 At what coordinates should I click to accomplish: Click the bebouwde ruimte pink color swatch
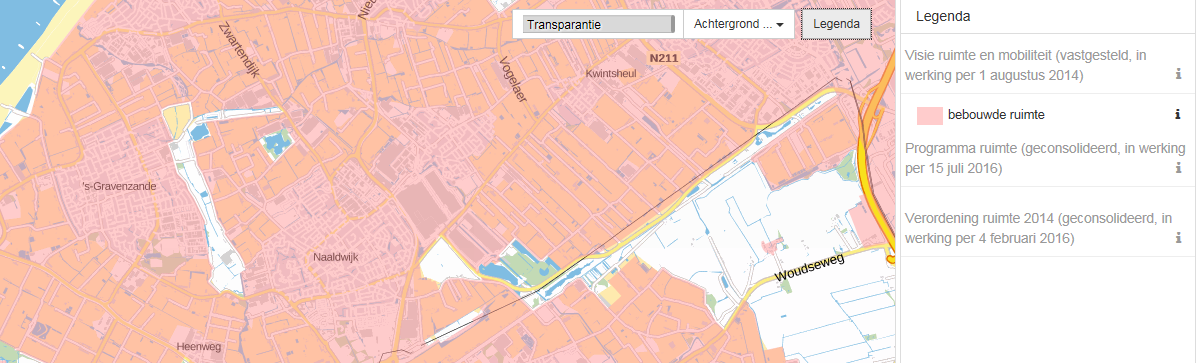point(930,115)
